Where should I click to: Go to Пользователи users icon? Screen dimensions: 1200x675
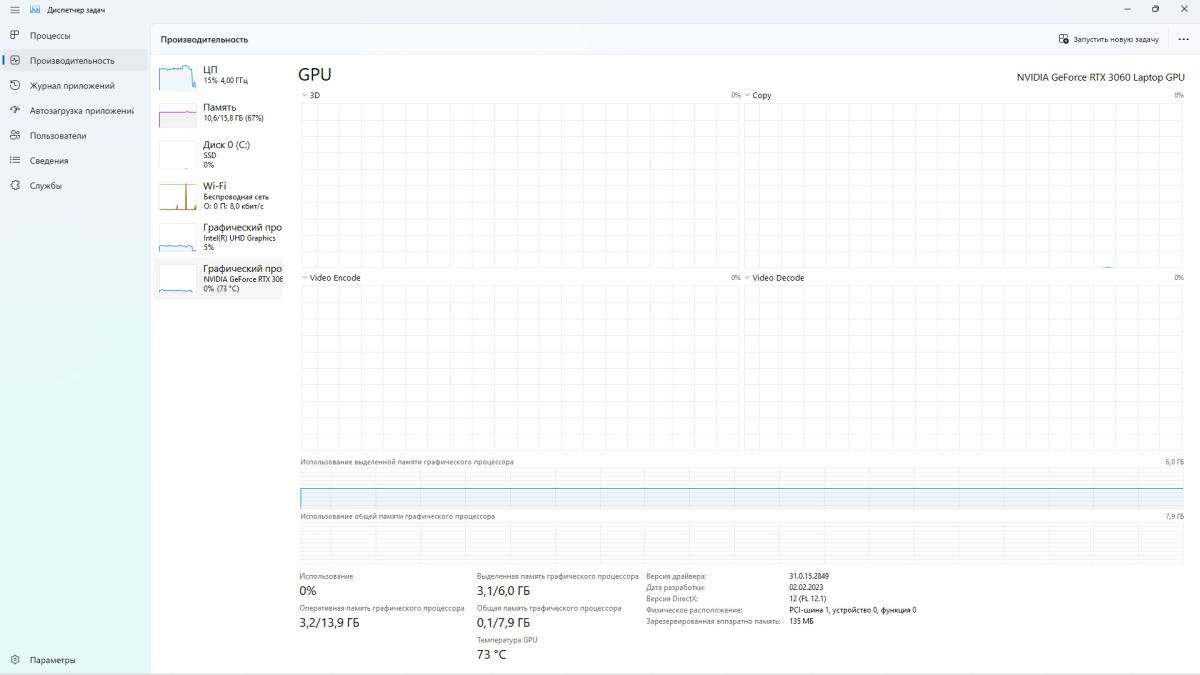15,135
